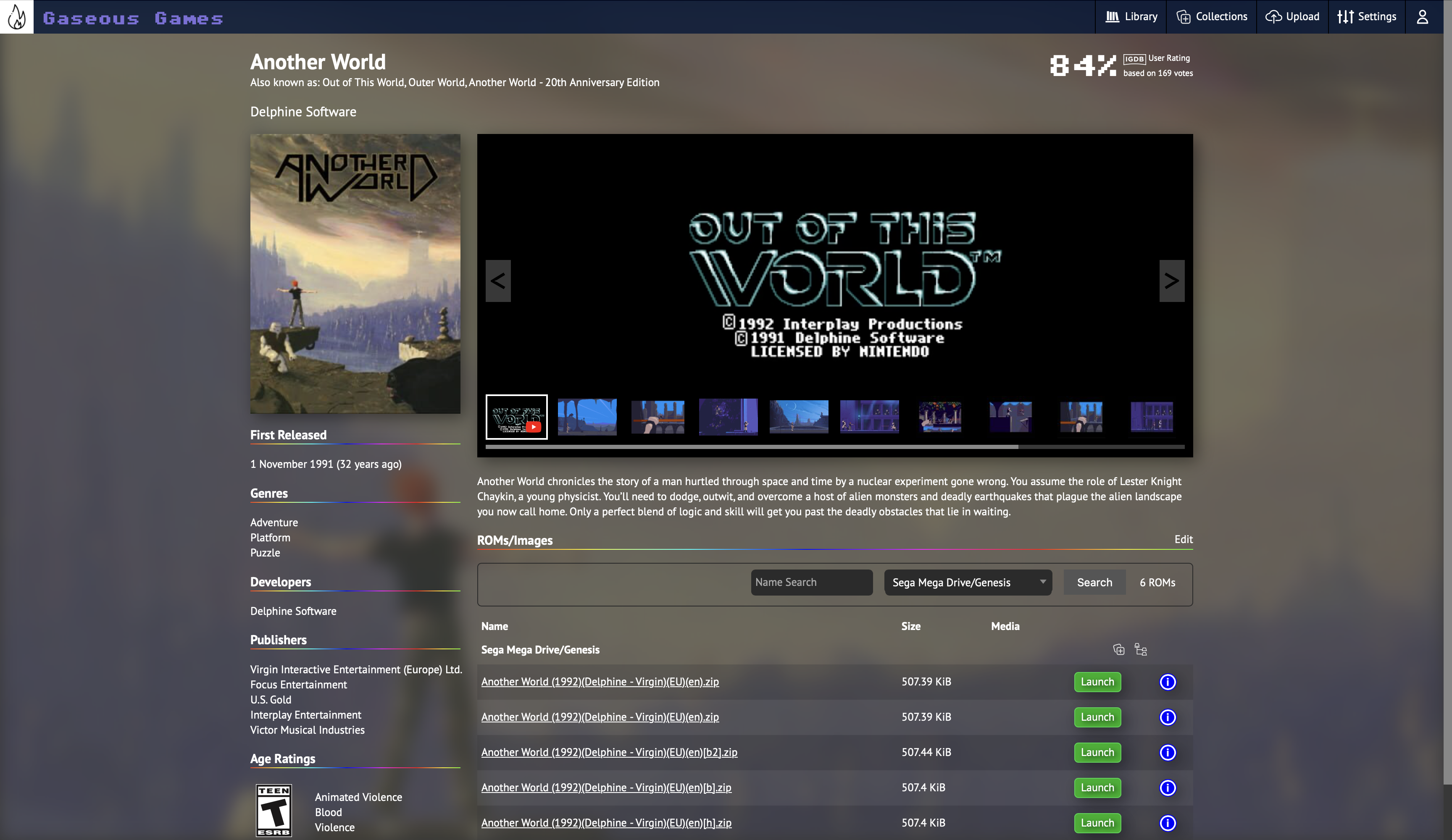Open info for the [b].zip ROM

pos(1168,787)
